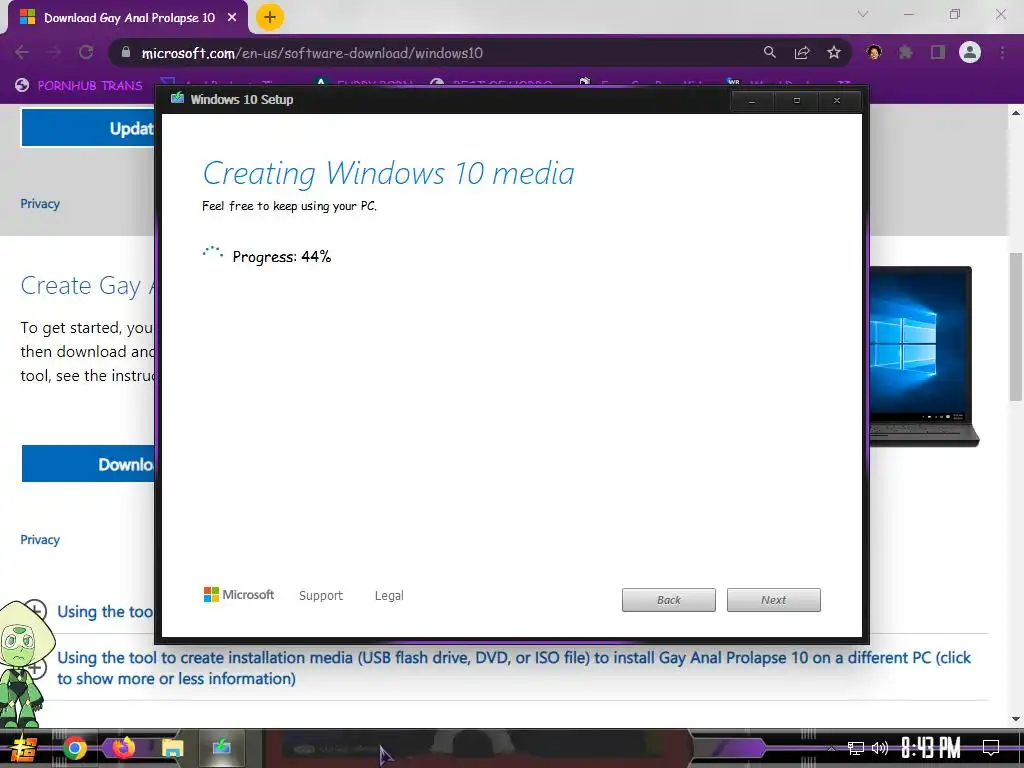Open a new tab with the yellow plus button
This screenshot has width=1024, height=768.
(270, 17)
